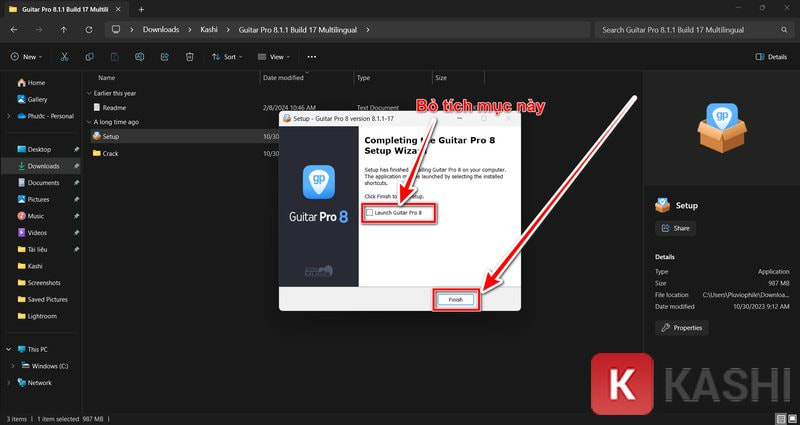This screenshot has height=425, width=800.
Task: Open the View dropdown
Action: tap(271, 57)
